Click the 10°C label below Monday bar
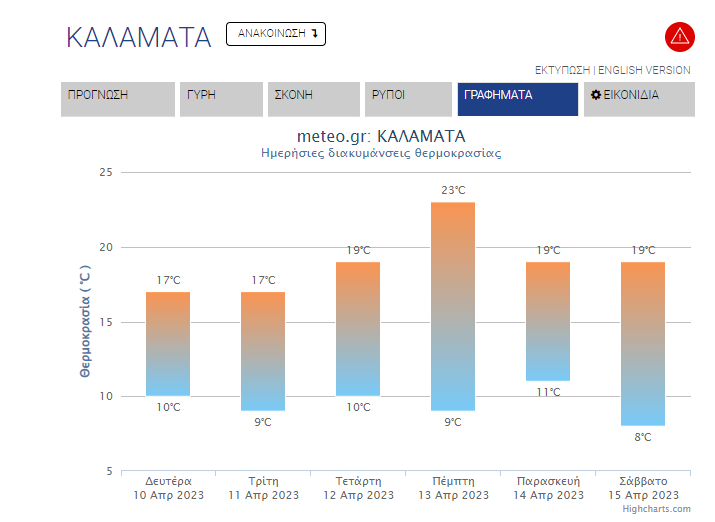The width and height of the screenshot is (715, 522). [x=168, y=407]
